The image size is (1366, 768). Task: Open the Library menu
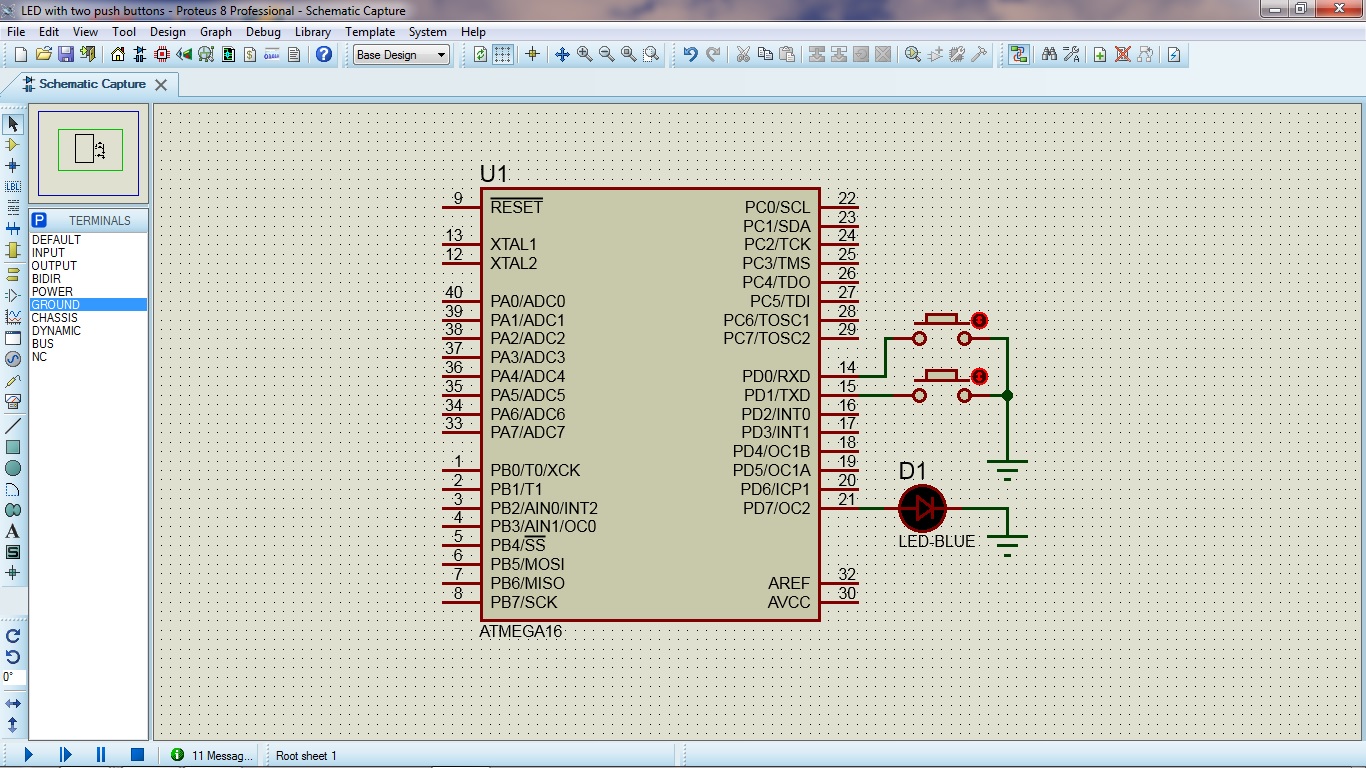pos(312,31)
